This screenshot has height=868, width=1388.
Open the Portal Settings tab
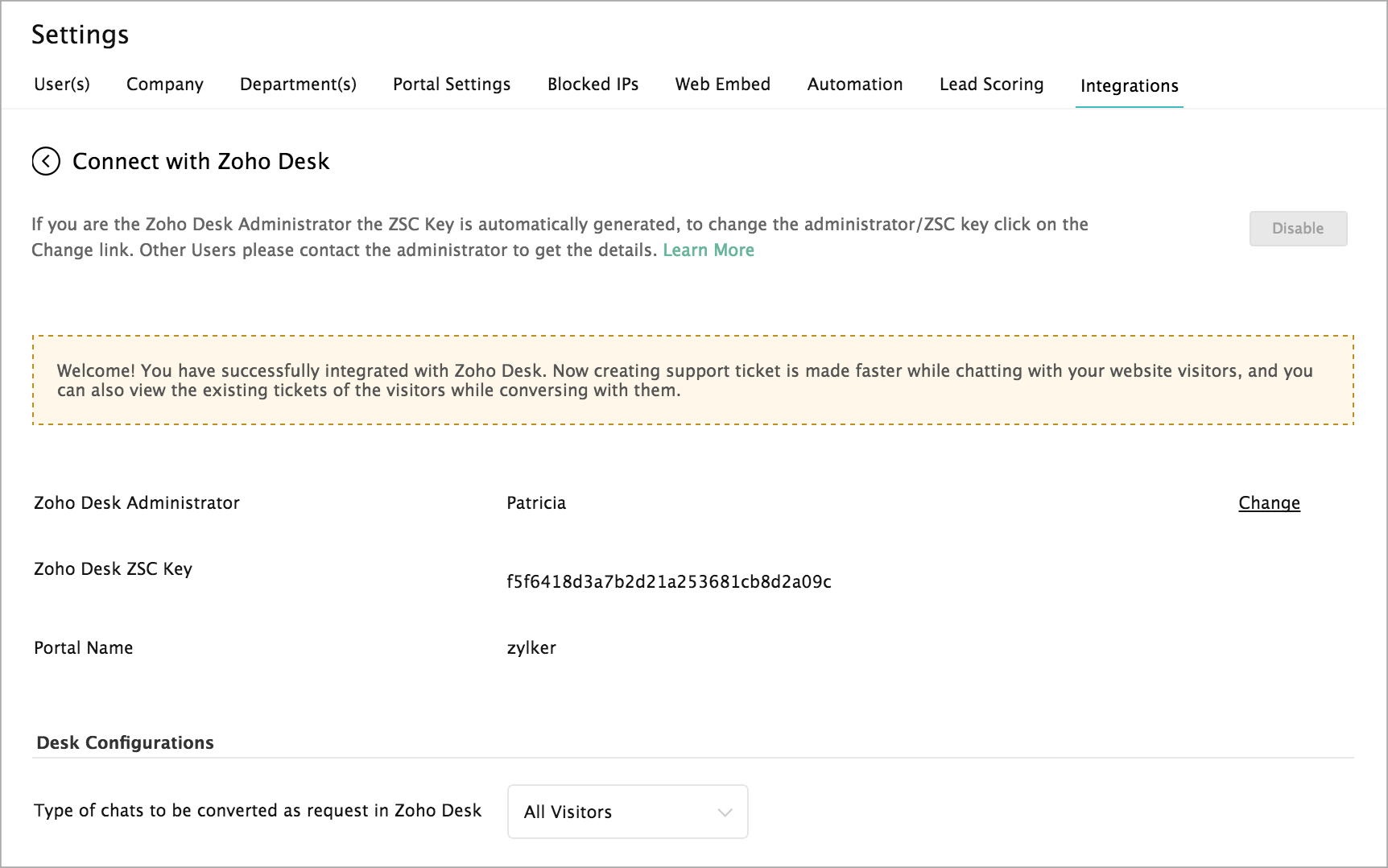[x=452, y=85]
